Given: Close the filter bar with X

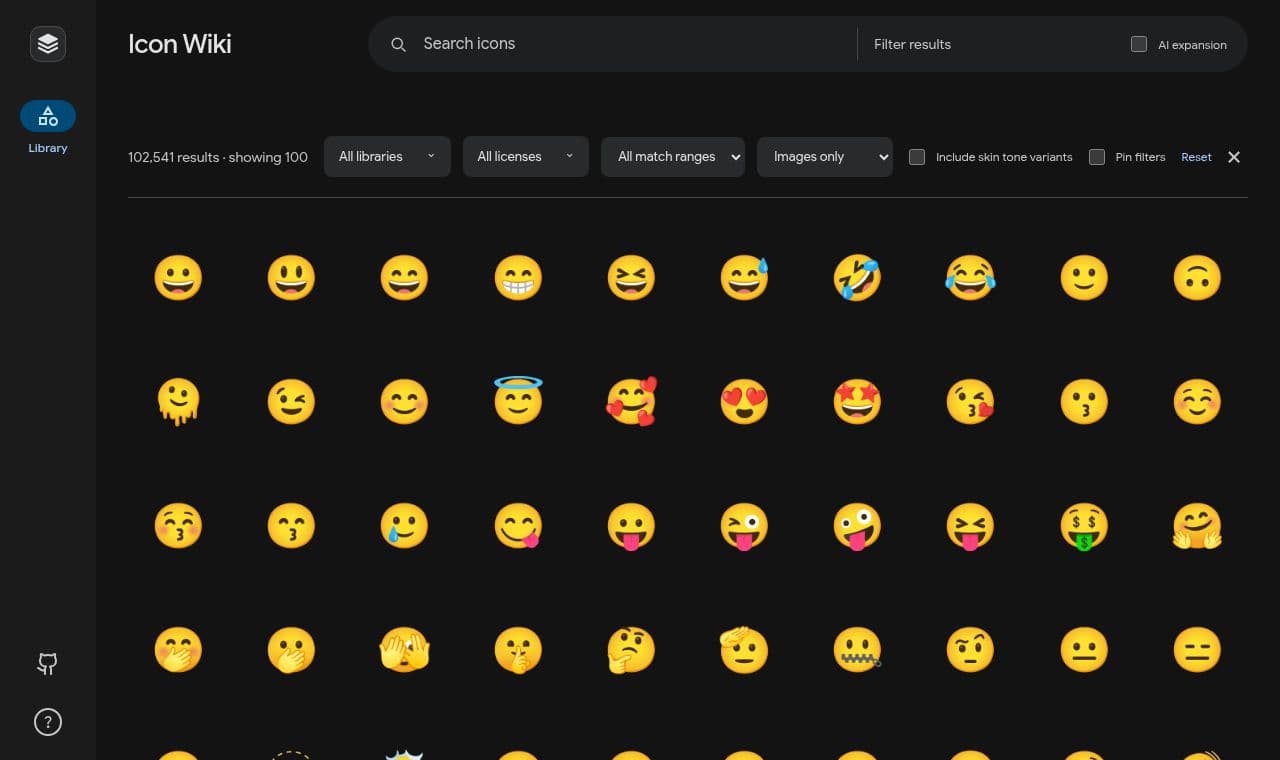Looking at the screenshot, I should 1234,157.
